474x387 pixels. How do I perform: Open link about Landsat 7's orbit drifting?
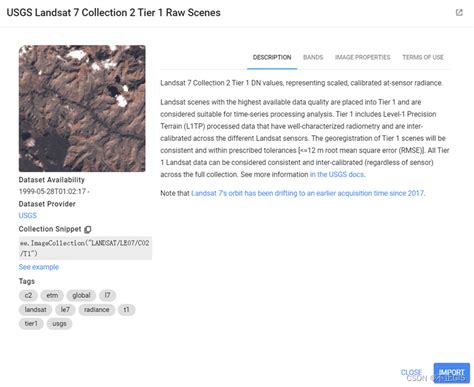(308, 193)
